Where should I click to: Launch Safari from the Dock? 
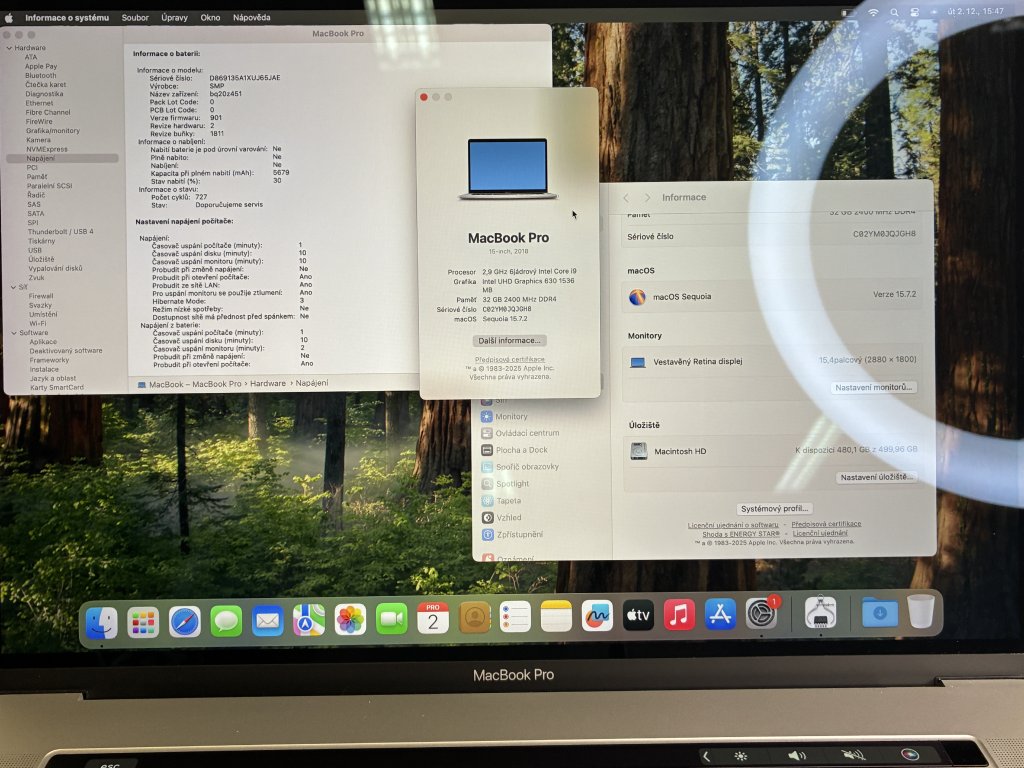pos(185,621)
